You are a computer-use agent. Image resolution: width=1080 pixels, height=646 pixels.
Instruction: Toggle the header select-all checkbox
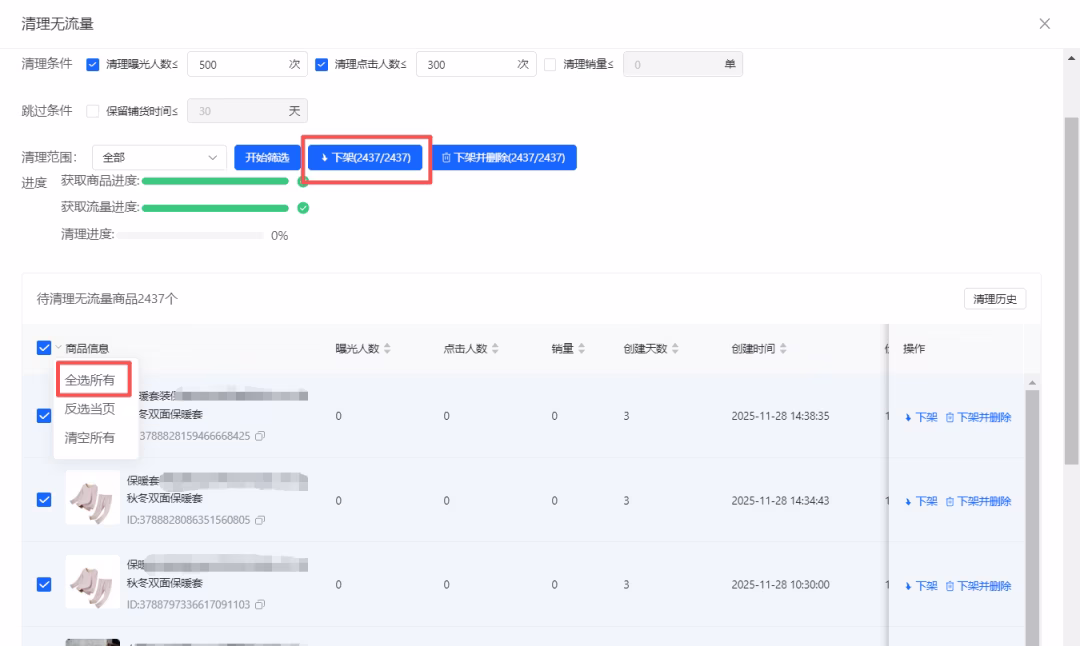pos(43,348)
